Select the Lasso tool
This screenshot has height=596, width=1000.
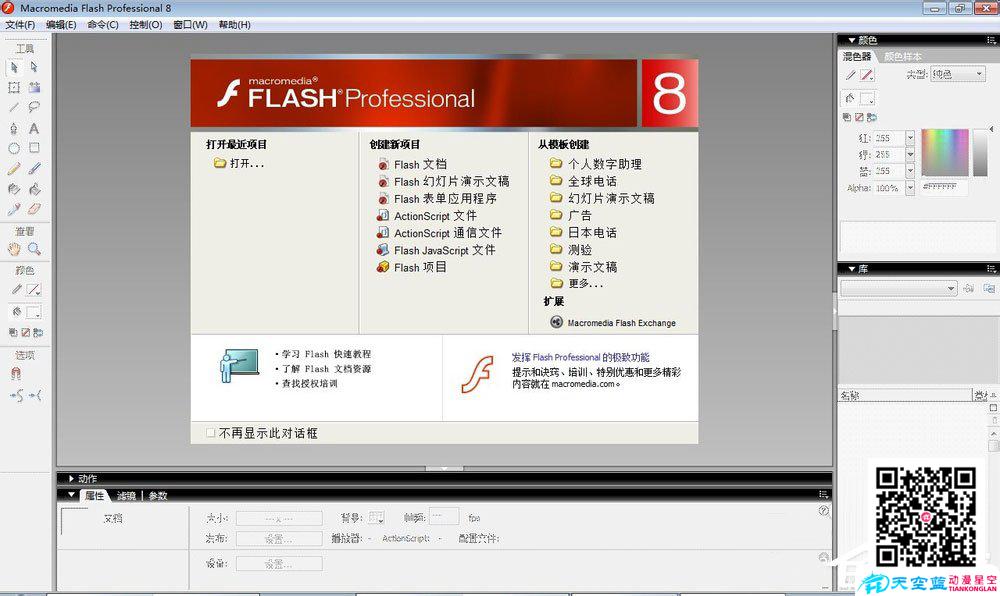pos(34,107)
